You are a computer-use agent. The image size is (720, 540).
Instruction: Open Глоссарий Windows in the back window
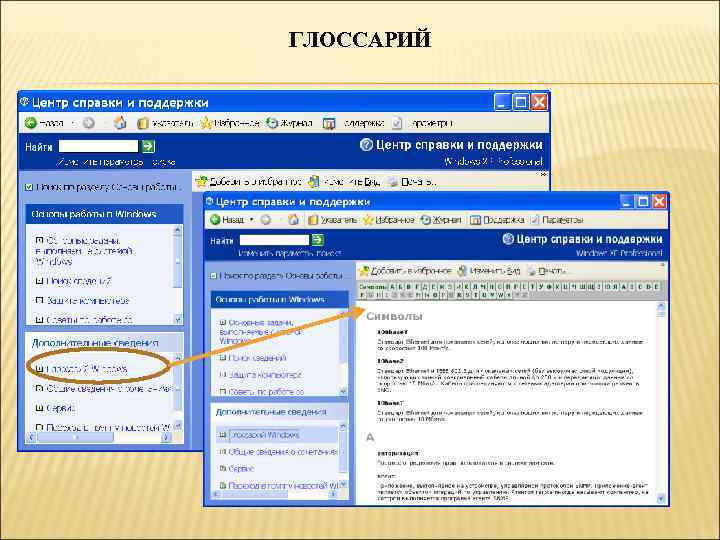[87, 369]
